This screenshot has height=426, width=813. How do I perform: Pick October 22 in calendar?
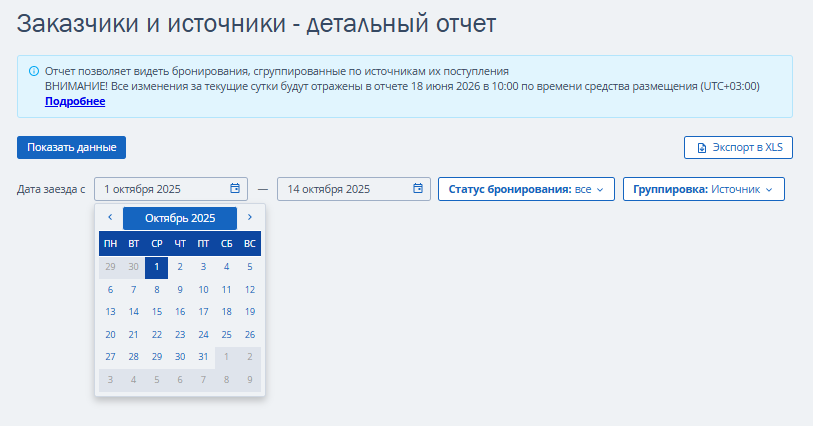point(157,335)
